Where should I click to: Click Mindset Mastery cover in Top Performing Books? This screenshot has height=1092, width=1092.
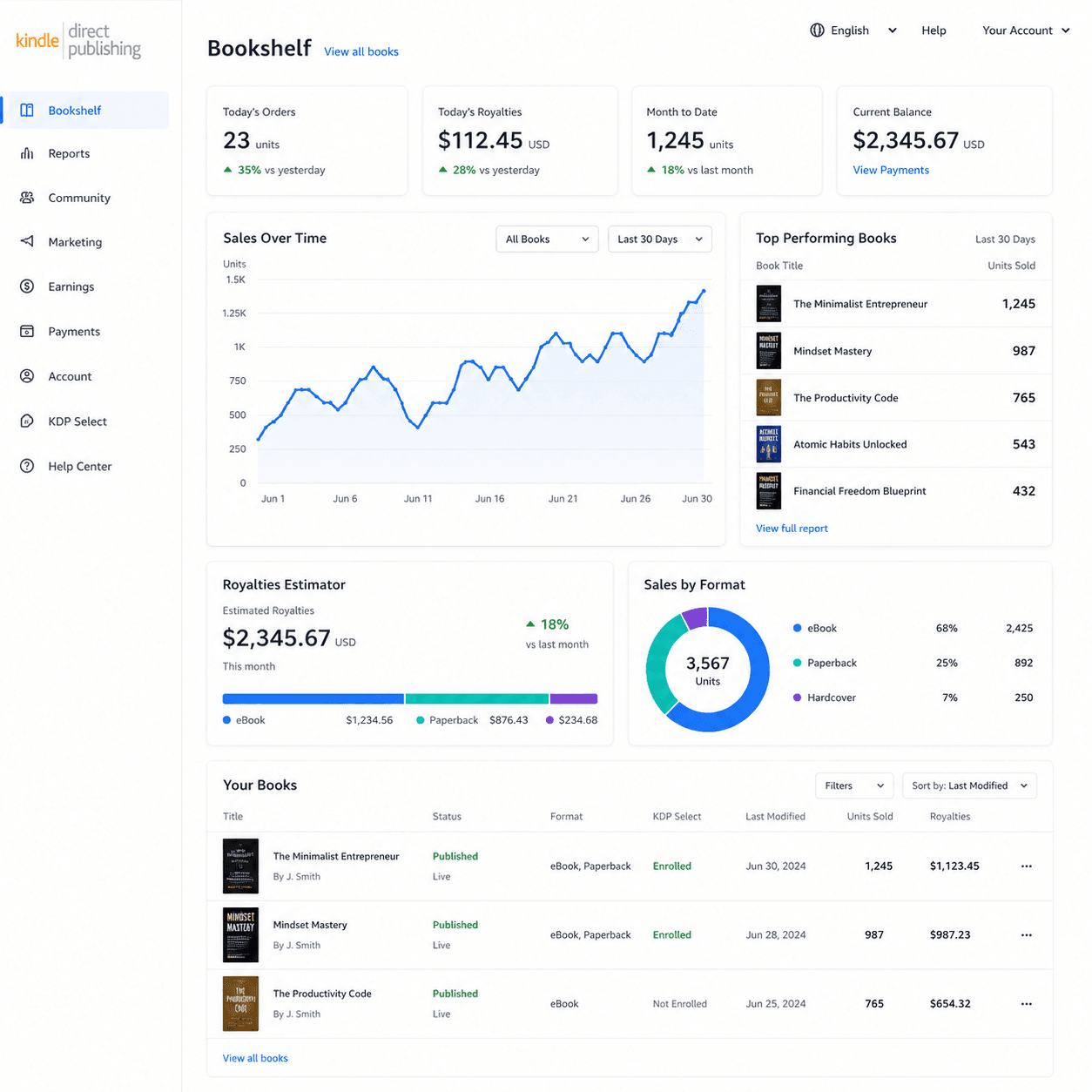(769, 351)
